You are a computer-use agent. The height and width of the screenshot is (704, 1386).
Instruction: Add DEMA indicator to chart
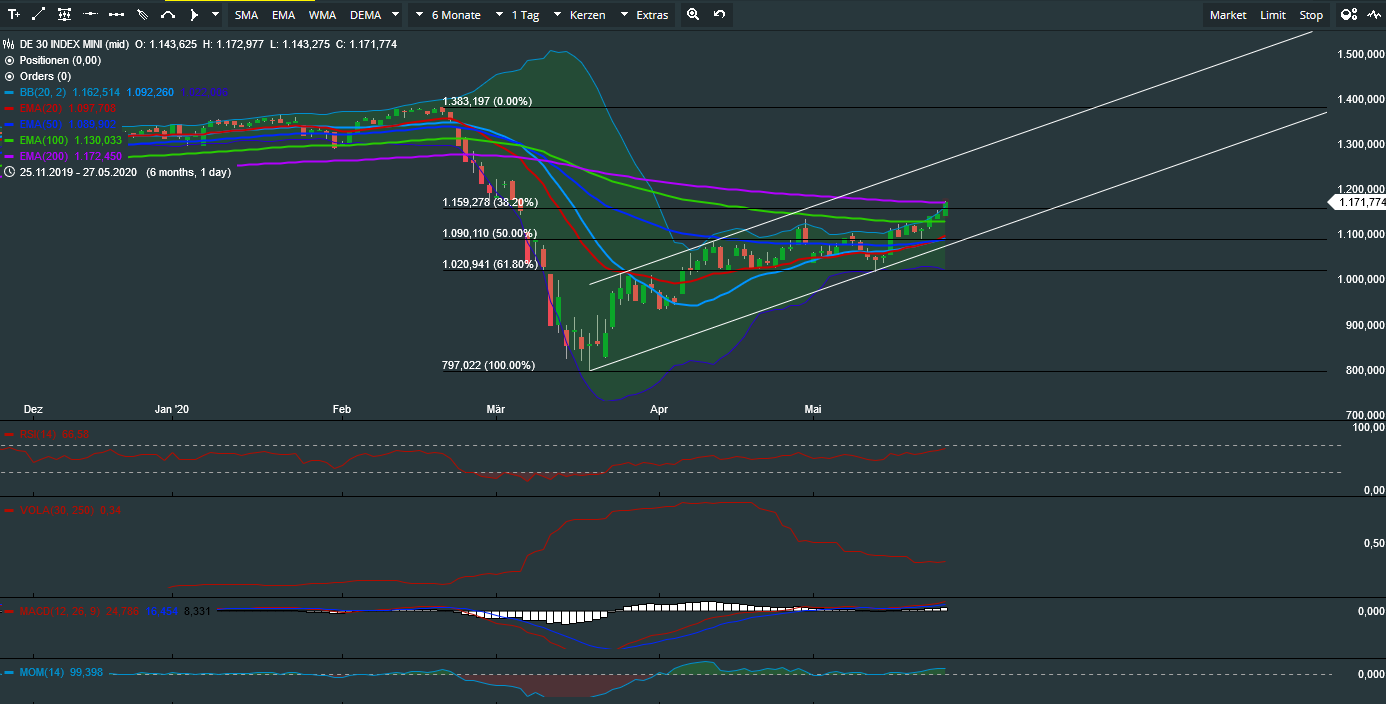[365, 15]
